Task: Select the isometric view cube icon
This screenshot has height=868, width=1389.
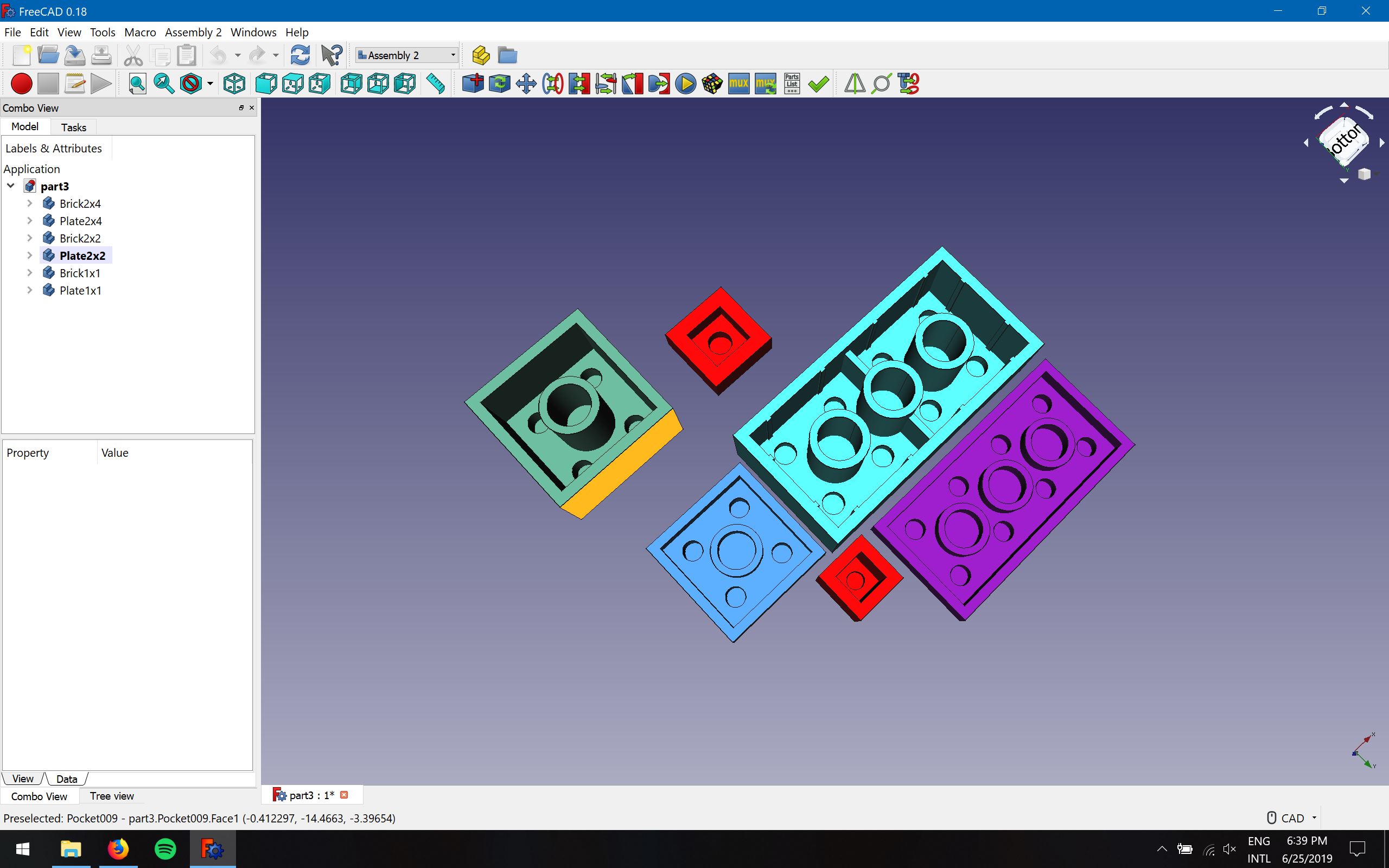Action: (x=234, y=84)
